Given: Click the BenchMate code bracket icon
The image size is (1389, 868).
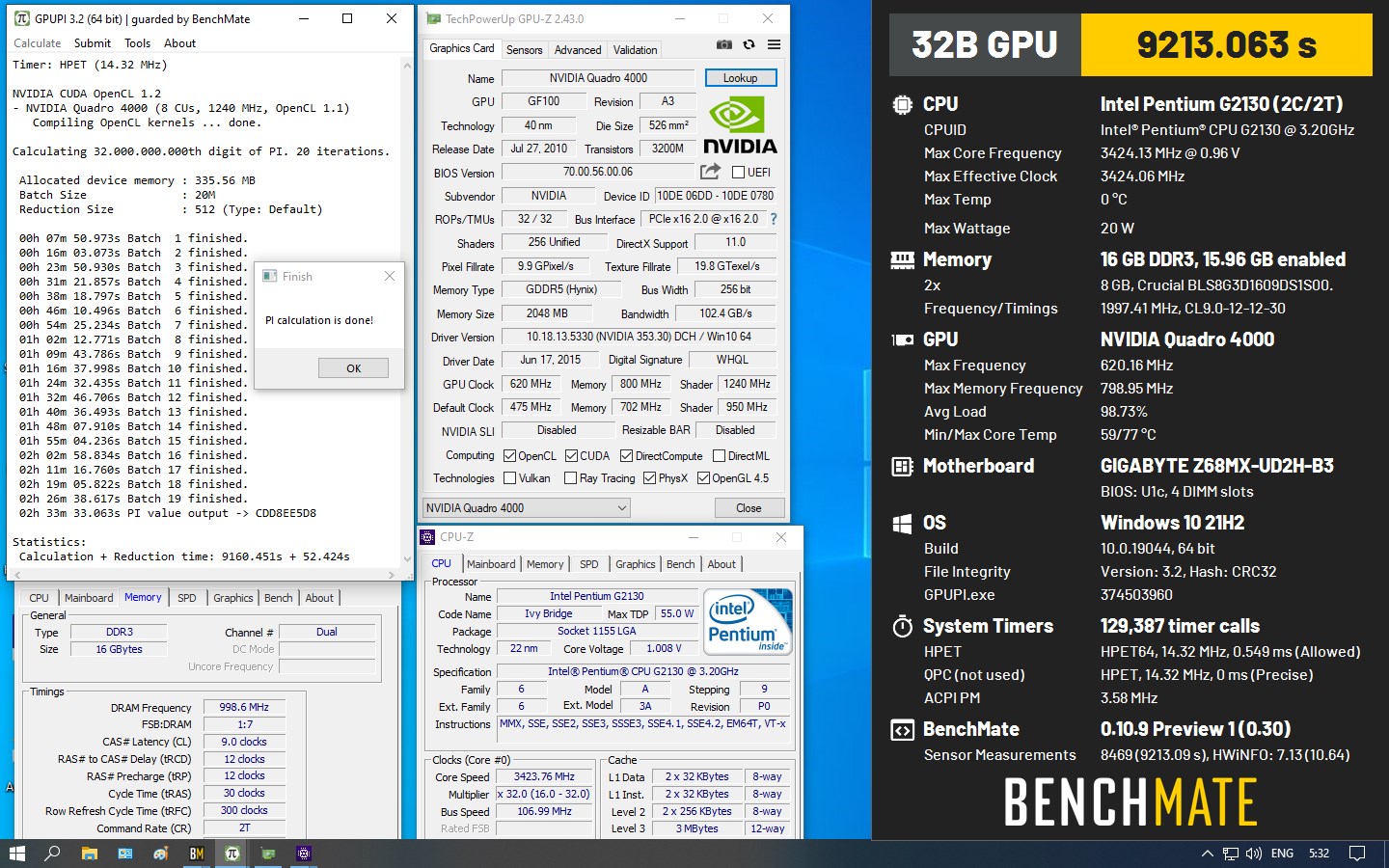Looking at the screenshot, I should pos(902,730).
